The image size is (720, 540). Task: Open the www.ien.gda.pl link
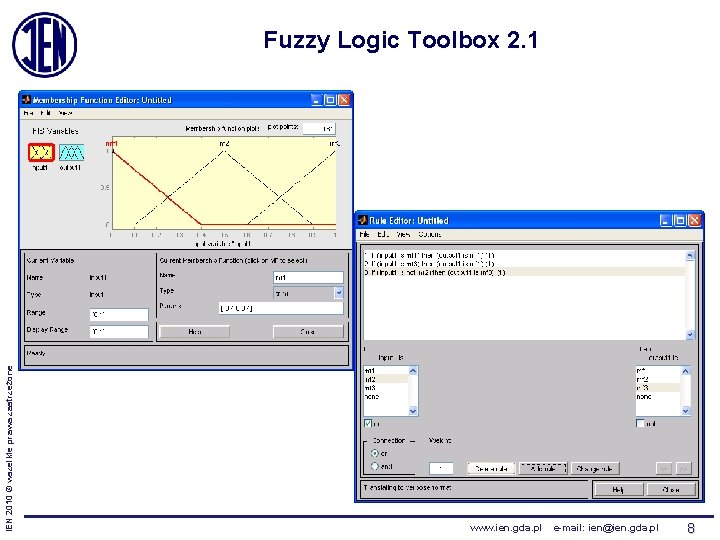coord(505,528)
